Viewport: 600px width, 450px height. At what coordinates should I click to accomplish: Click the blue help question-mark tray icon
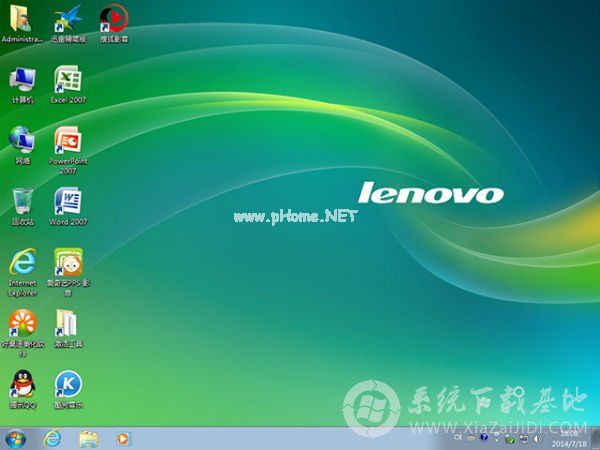[484, 437]
